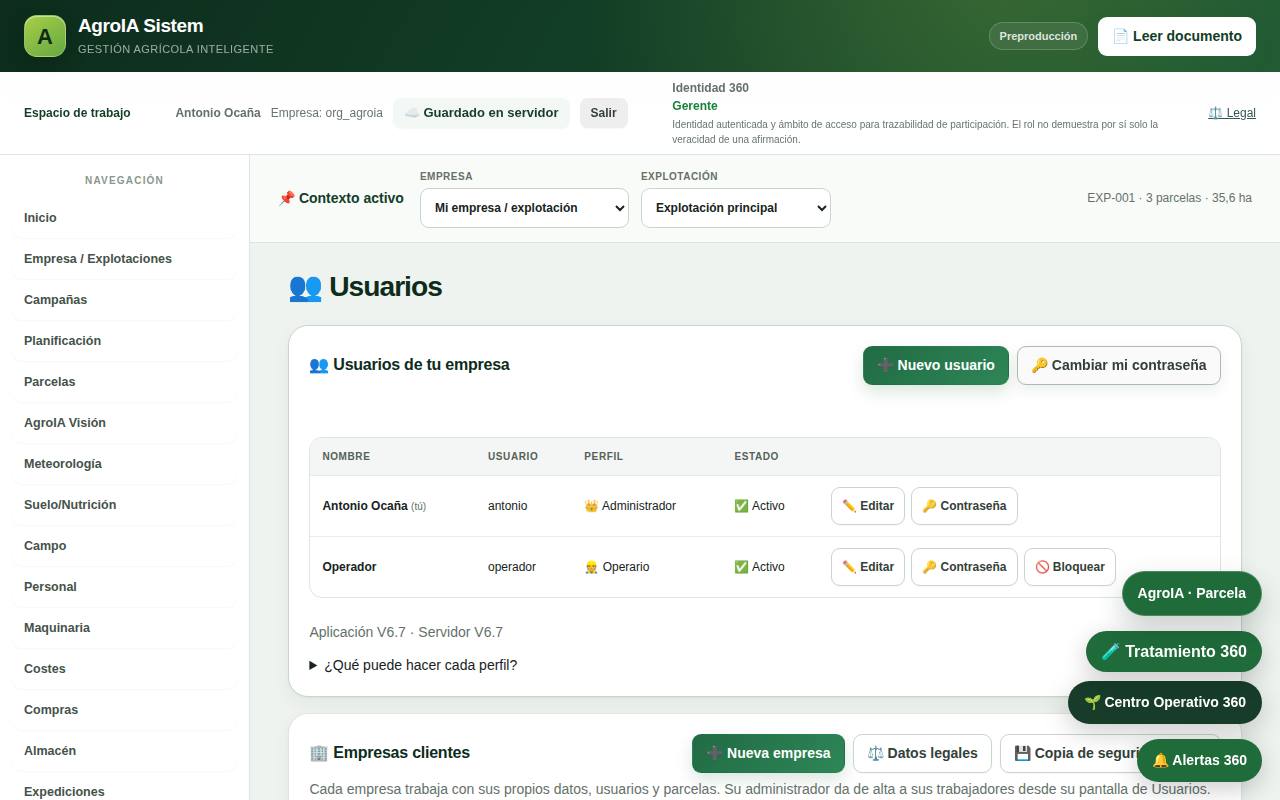Open Almacén section

point(124,751)
